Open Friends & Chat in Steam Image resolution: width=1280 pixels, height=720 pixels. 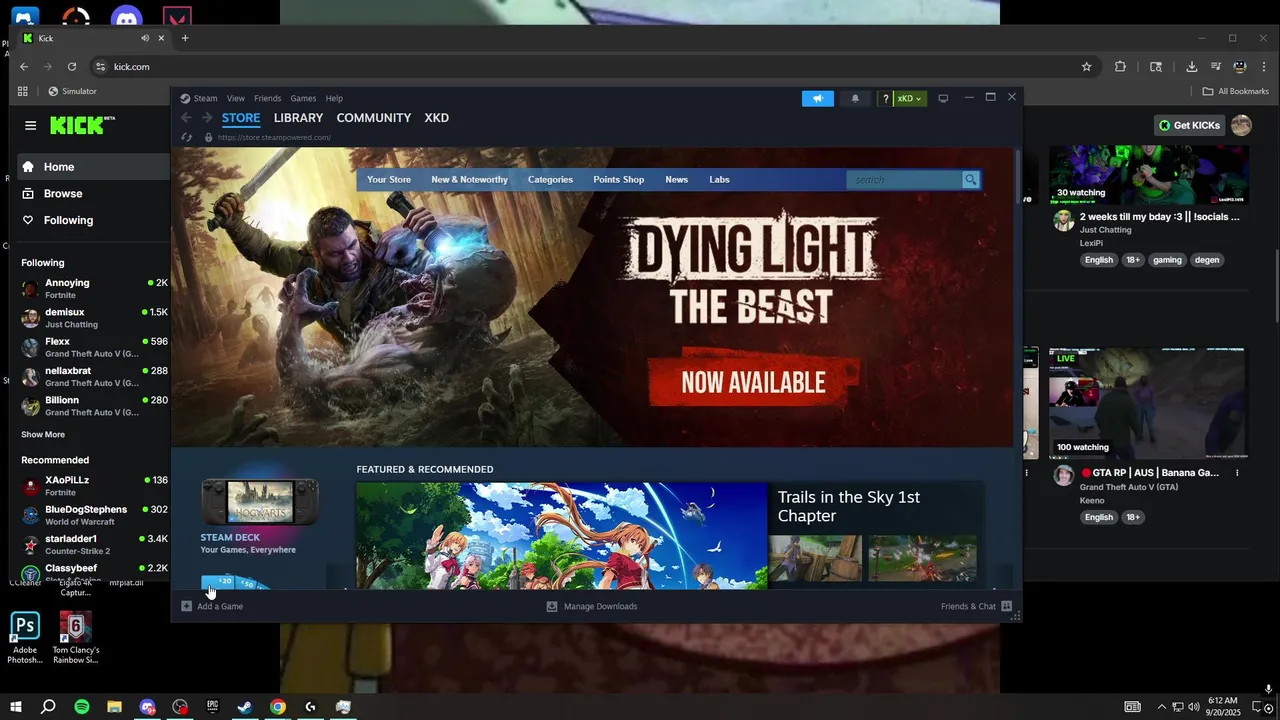(x=976, y=606)
